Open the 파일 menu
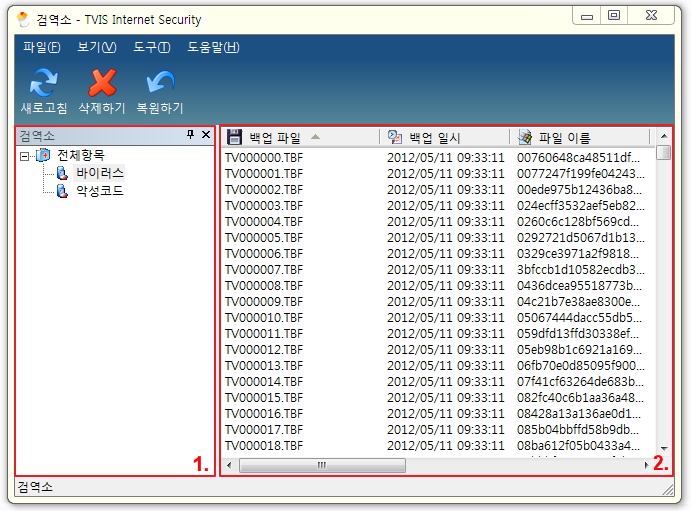 [x=41, y=47]
